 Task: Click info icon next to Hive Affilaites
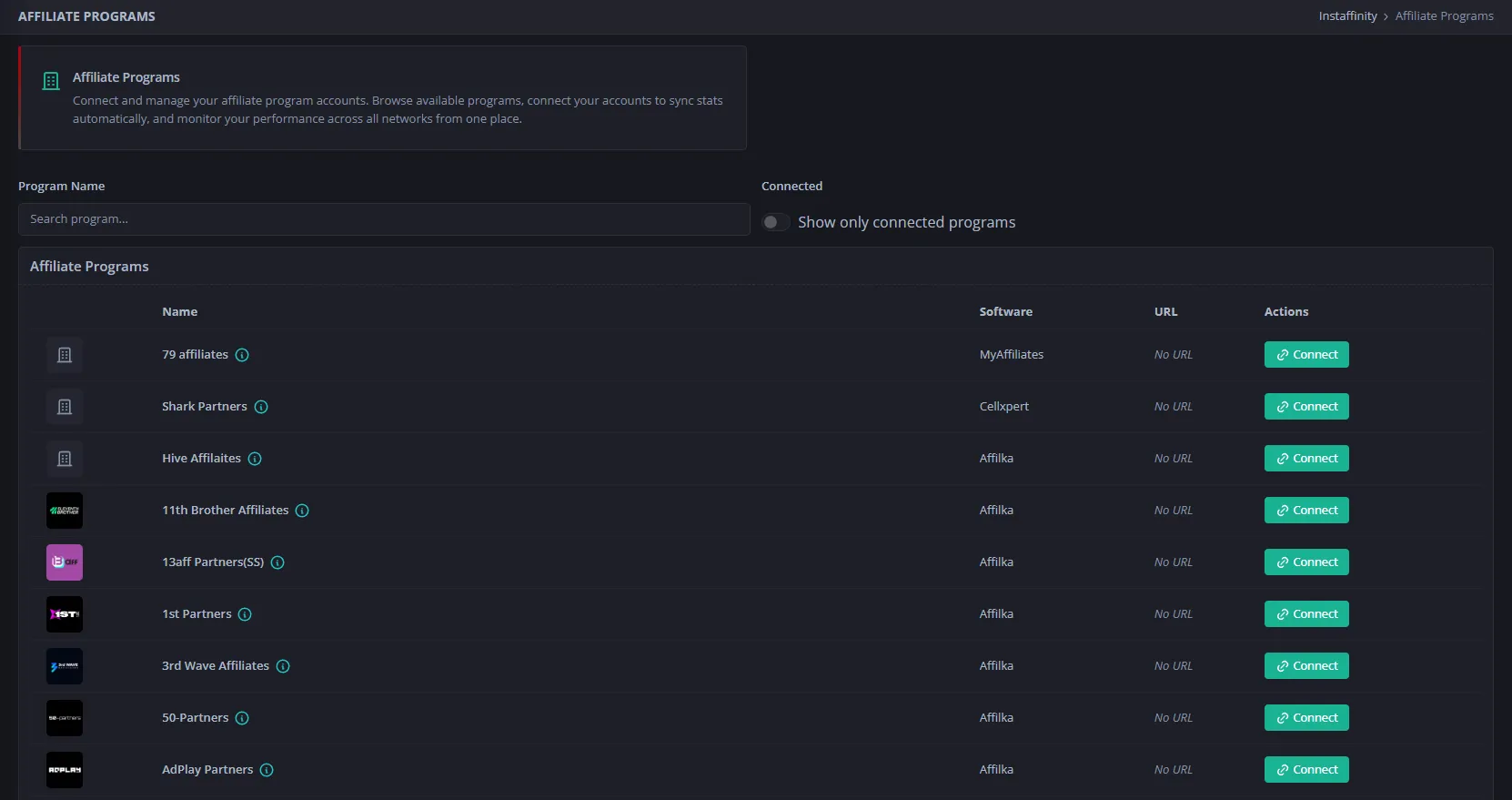pyautogui.click(x=255, y=459)
